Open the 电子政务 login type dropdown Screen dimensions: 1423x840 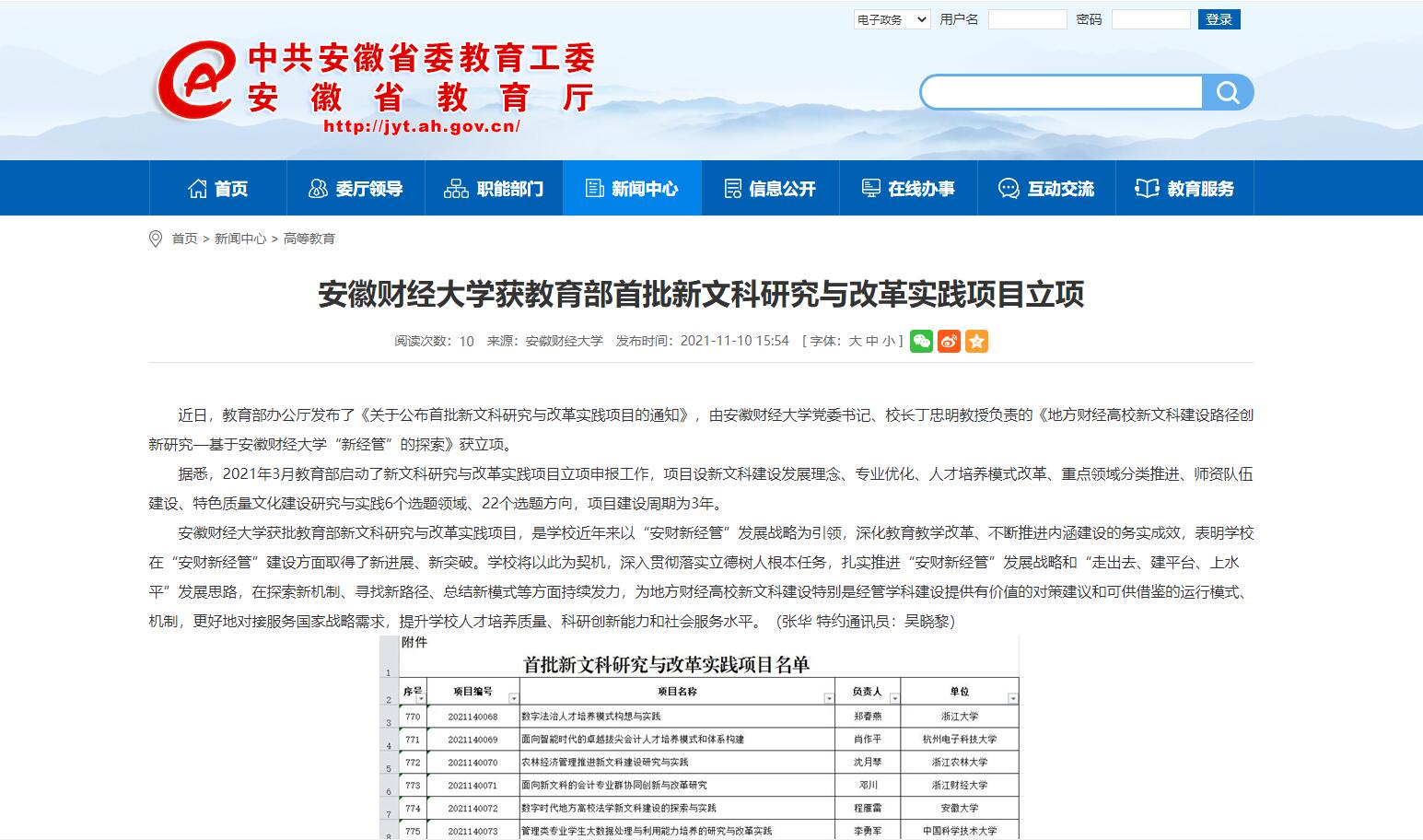(892, 19)
